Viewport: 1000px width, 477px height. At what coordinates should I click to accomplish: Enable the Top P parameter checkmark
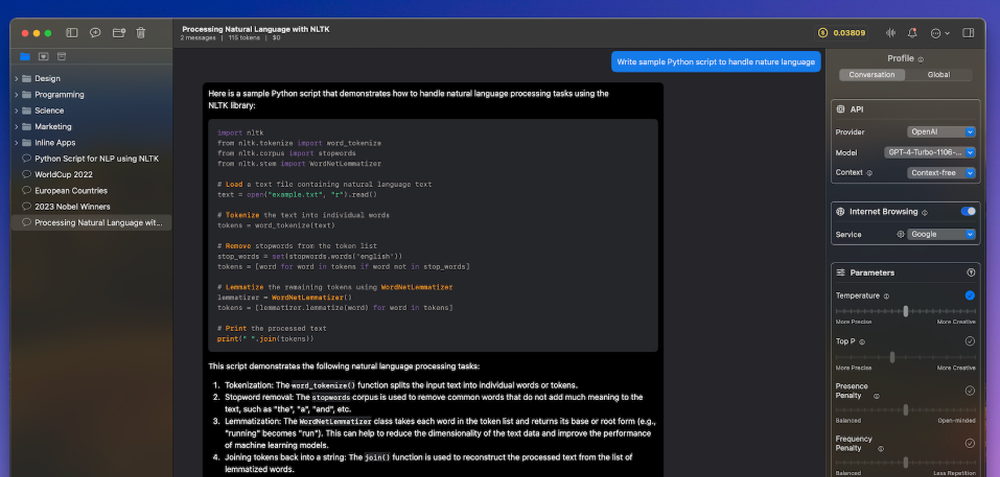pos(970,341)
